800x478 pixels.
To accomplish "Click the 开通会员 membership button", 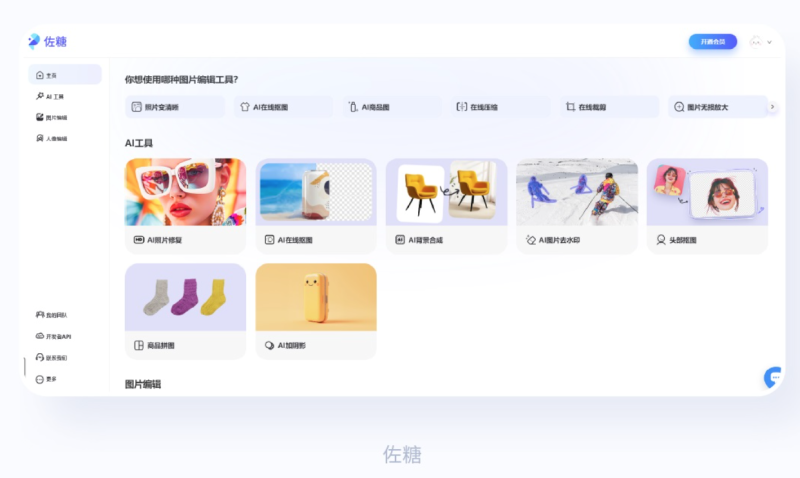I will coord(712,42).
